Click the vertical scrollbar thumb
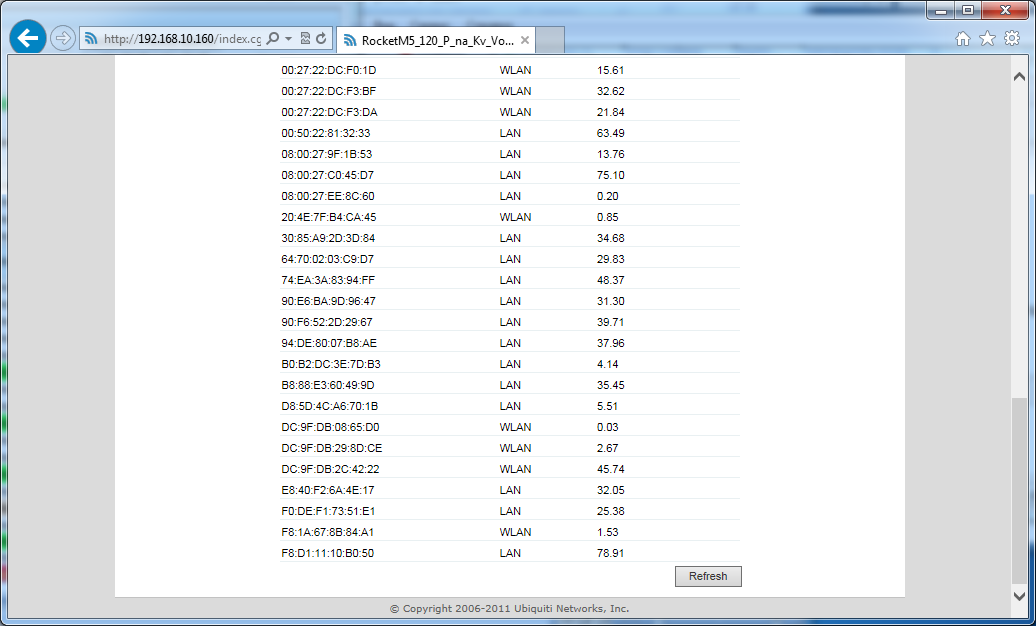The width and height of the screenshot is (1036, 626). click(1019, 490)
